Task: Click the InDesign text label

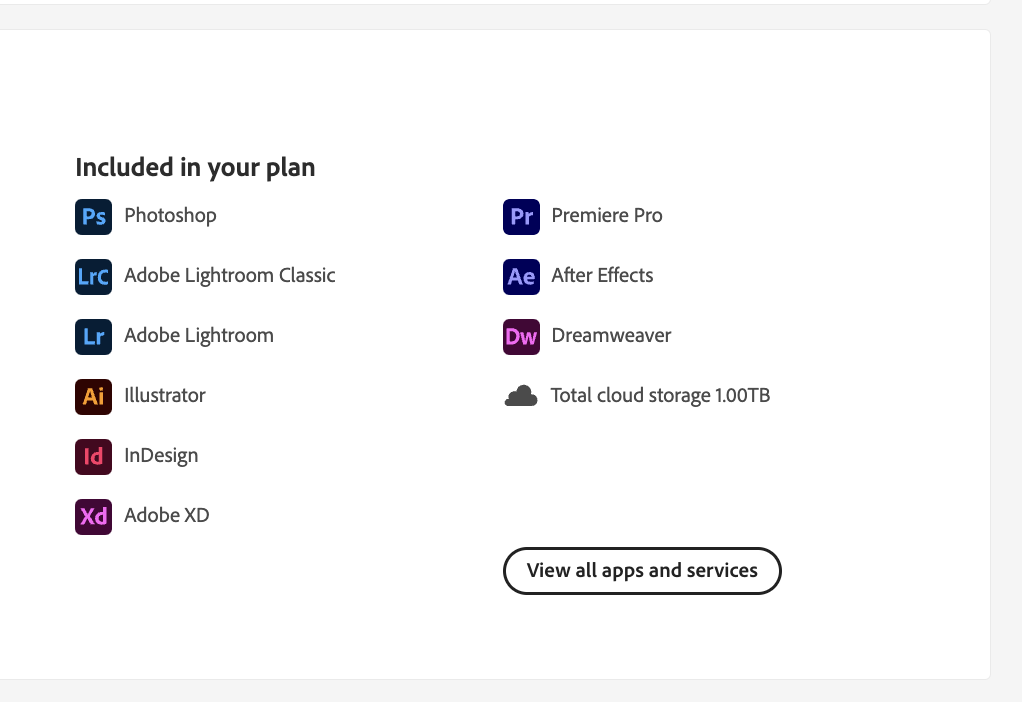Action: [161, 456]
